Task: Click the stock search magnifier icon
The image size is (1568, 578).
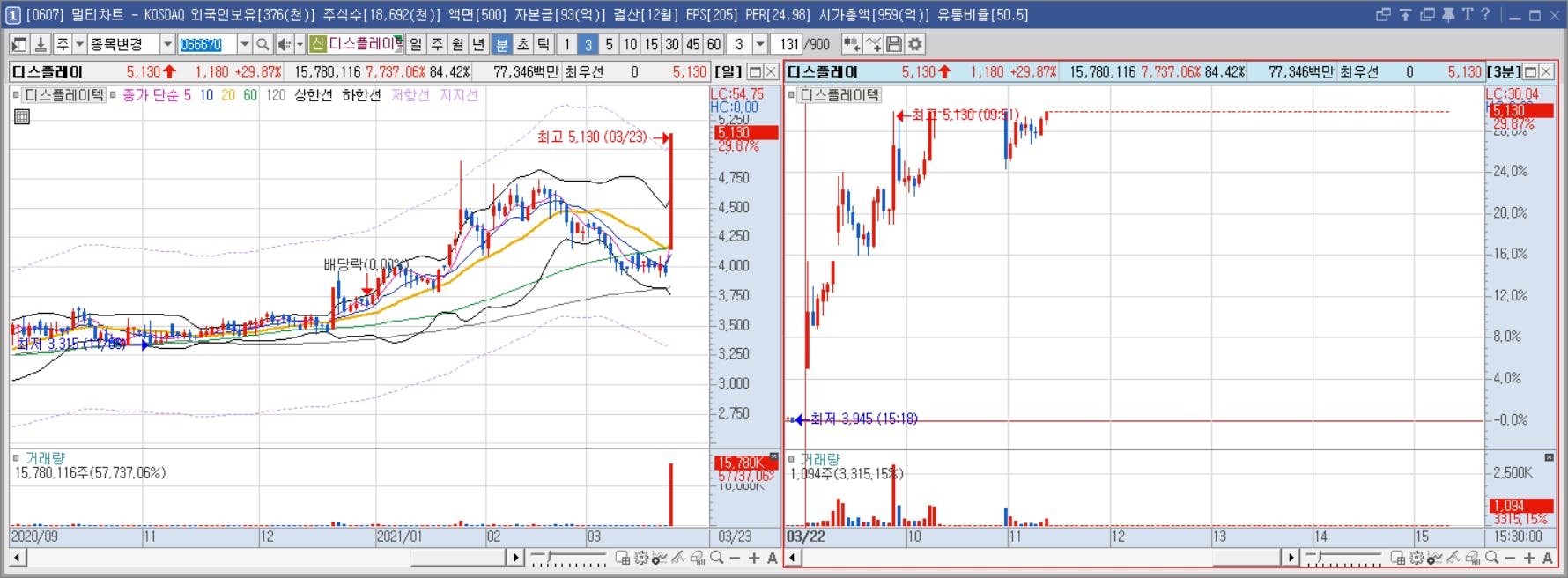Action: [263, 44]
